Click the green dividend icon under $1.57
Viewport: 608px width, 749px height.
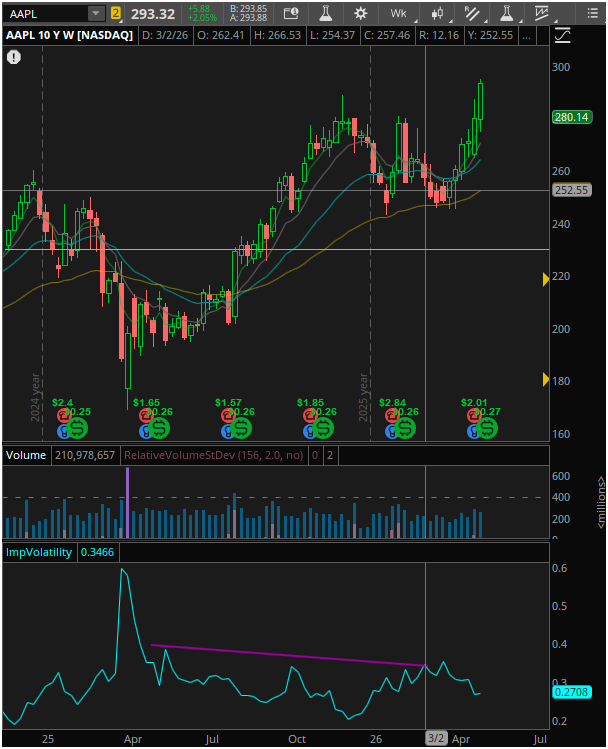coord(242,428)
